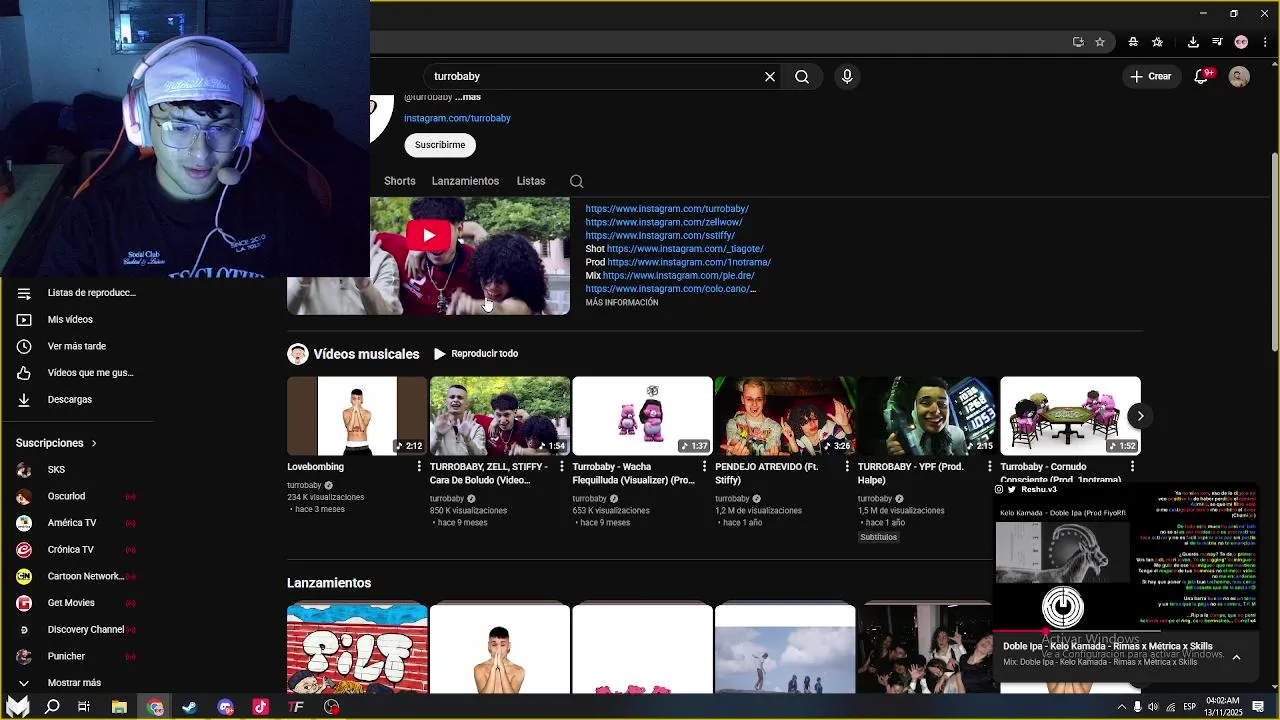Start voice search with microphone
Screen dimensions: 1280x720
(847, 76)
